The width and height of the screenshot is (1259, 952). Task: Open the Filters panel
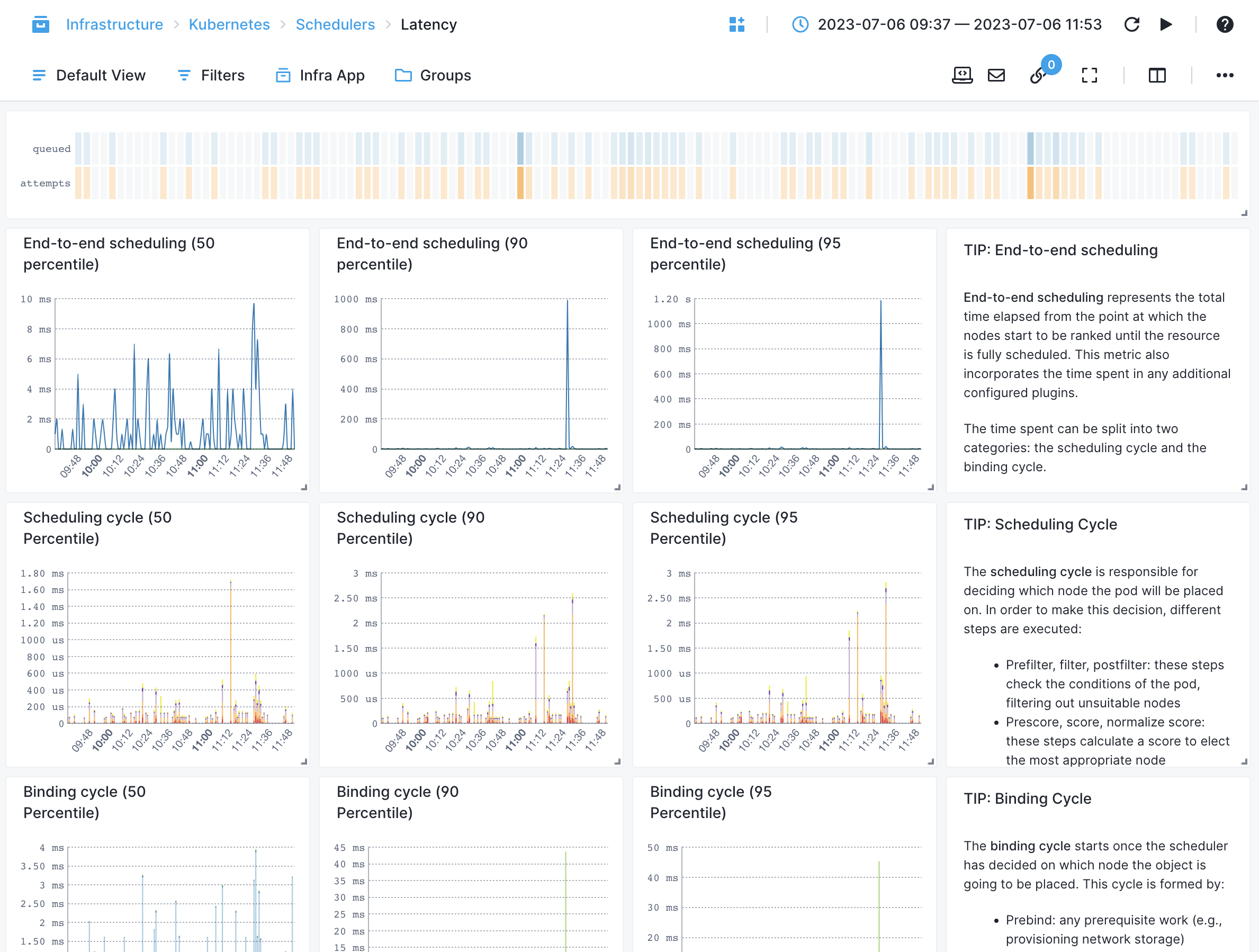(211, 74)
